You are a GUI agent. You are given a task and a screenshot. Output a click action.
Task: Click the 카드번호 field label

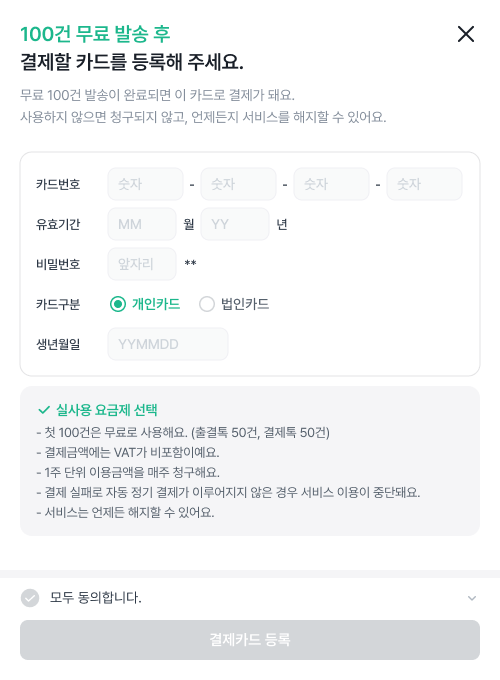[x=58, y=184]
